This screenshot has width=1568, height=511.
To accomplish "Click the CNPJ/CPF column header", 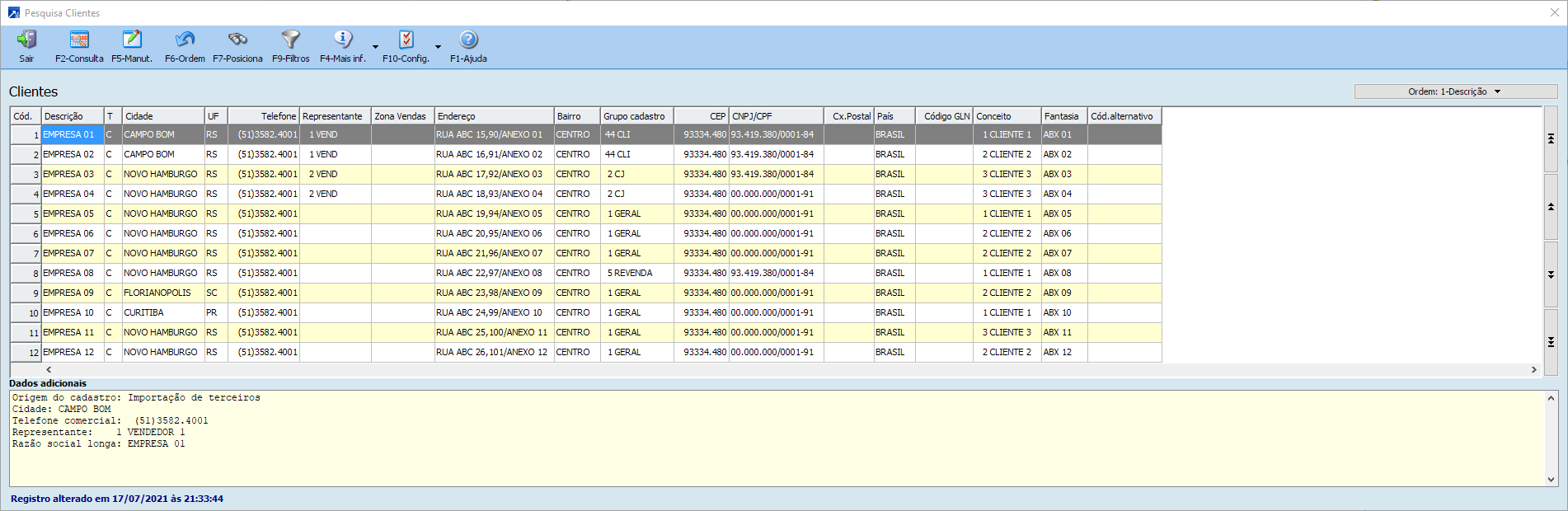I will [775, 116].
